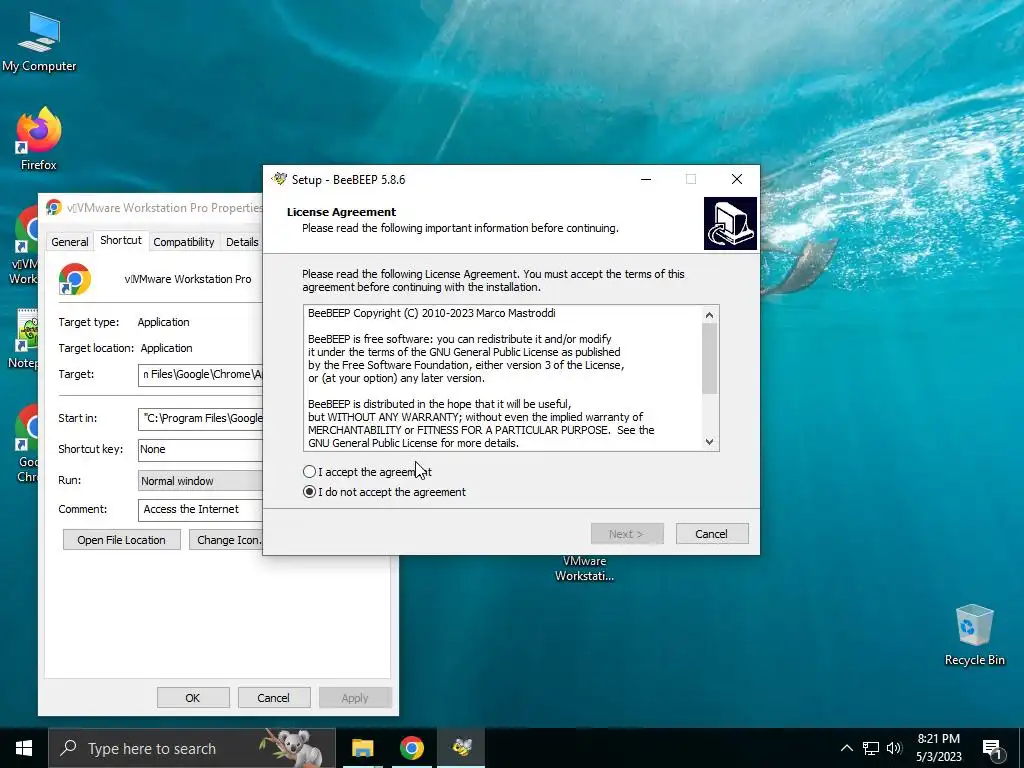
Task: Open My Computer desktop icon
Action: [39, 42]
